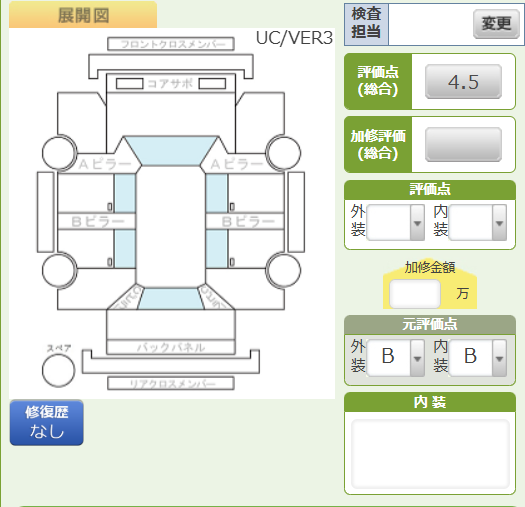Click the 変更 button for inspector

[x=496, y=24]
